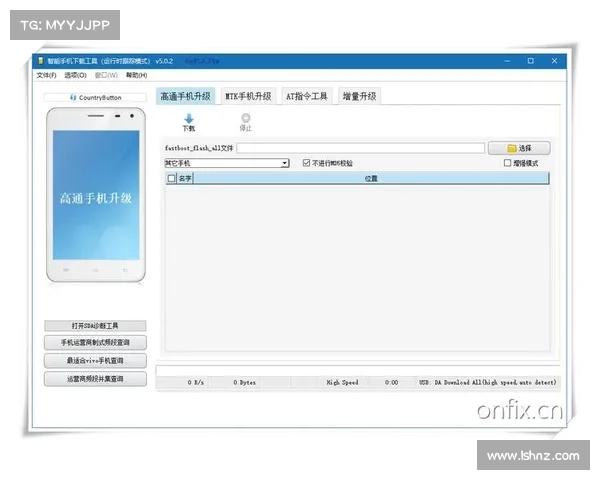Viewport: 600px width, 480px height.
Task: Maximize the download tool window
Action: (531, 61)
